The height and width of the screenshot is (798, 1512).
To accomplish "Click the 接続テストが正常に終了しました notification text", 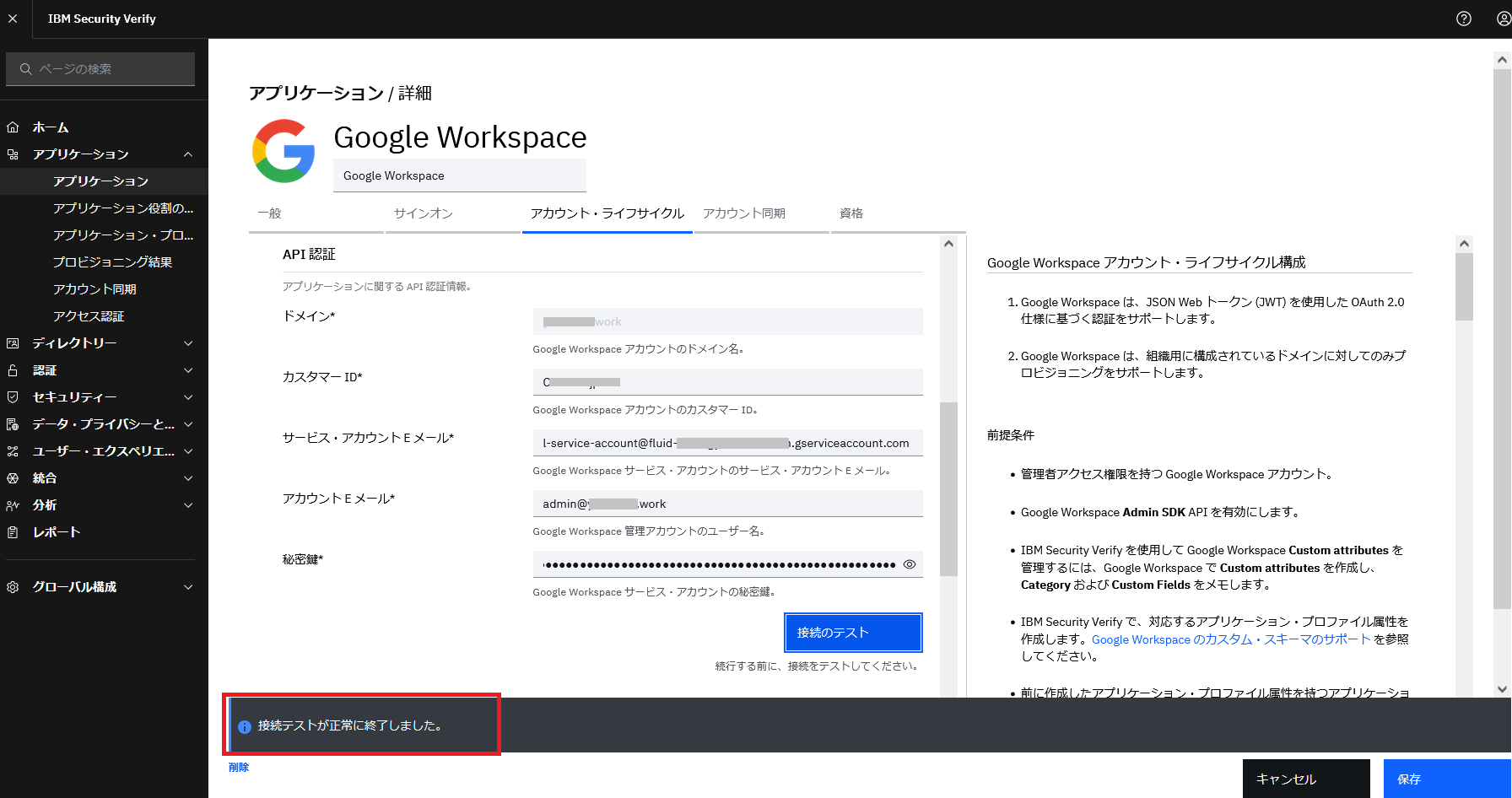I will [350, 725].
